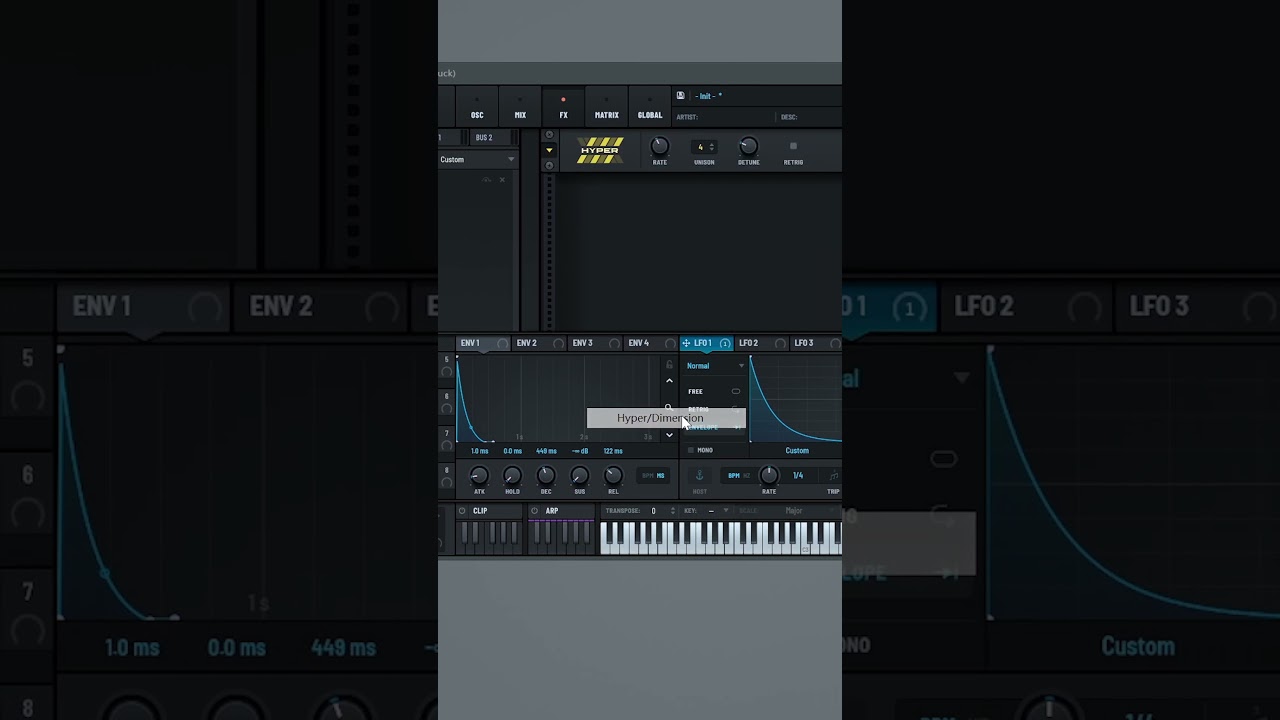The image size is (1280, 720).
Task: Click the LFO 1 modulation count badge
Action: coord(725,343)
